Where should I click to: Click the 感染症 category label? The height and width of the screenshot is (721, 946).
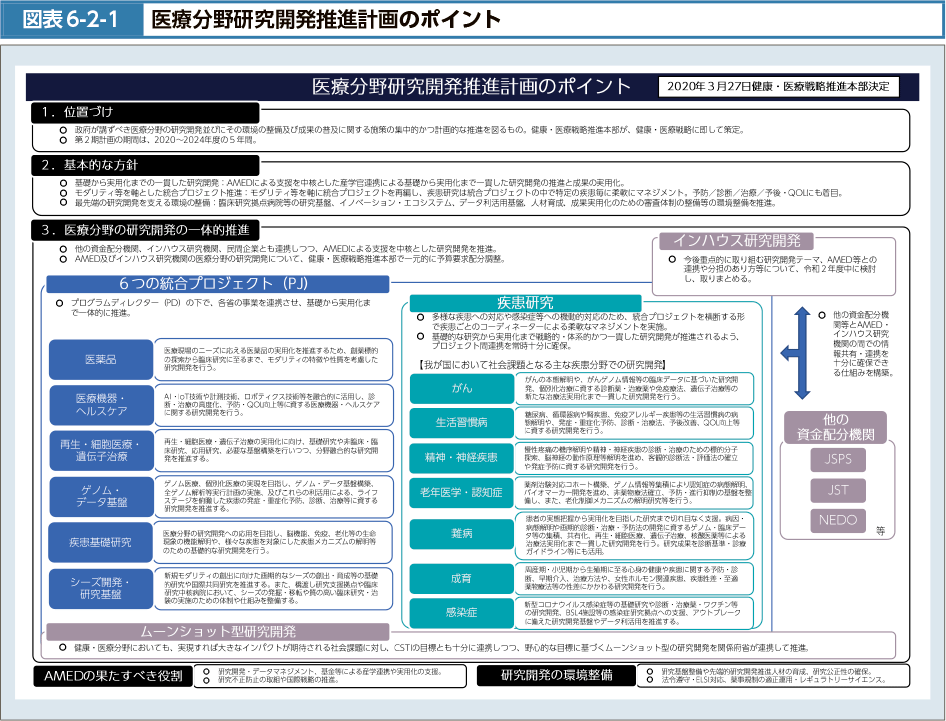coord(461,612)
